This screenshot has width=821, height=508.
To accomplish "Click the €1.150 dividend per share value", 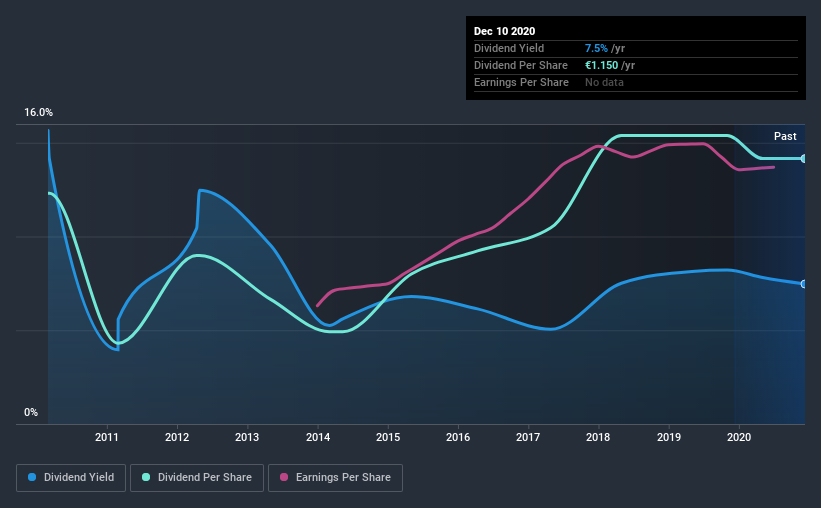I will pyautogui.click(x=602, y=65).
